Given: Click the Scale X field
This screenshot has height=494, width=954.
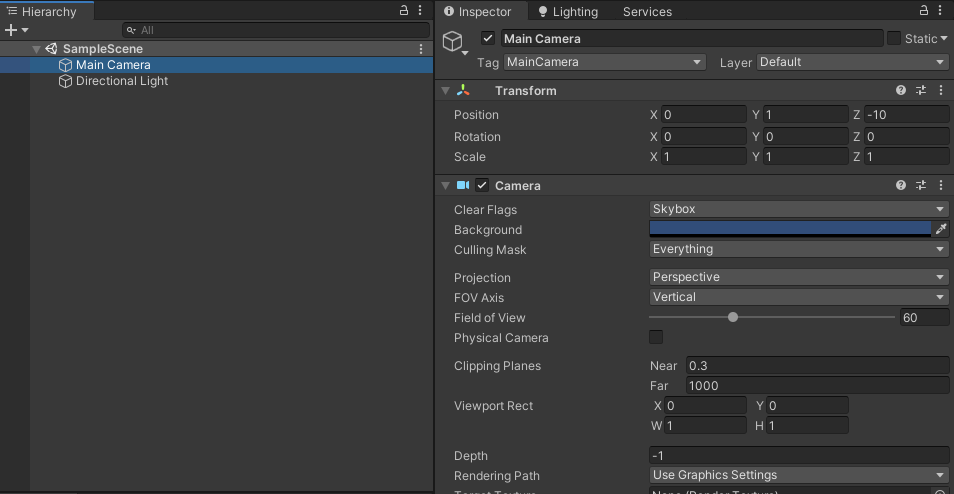Looking at the screenshot, I should pyautogui.click(x=703, y=156).
